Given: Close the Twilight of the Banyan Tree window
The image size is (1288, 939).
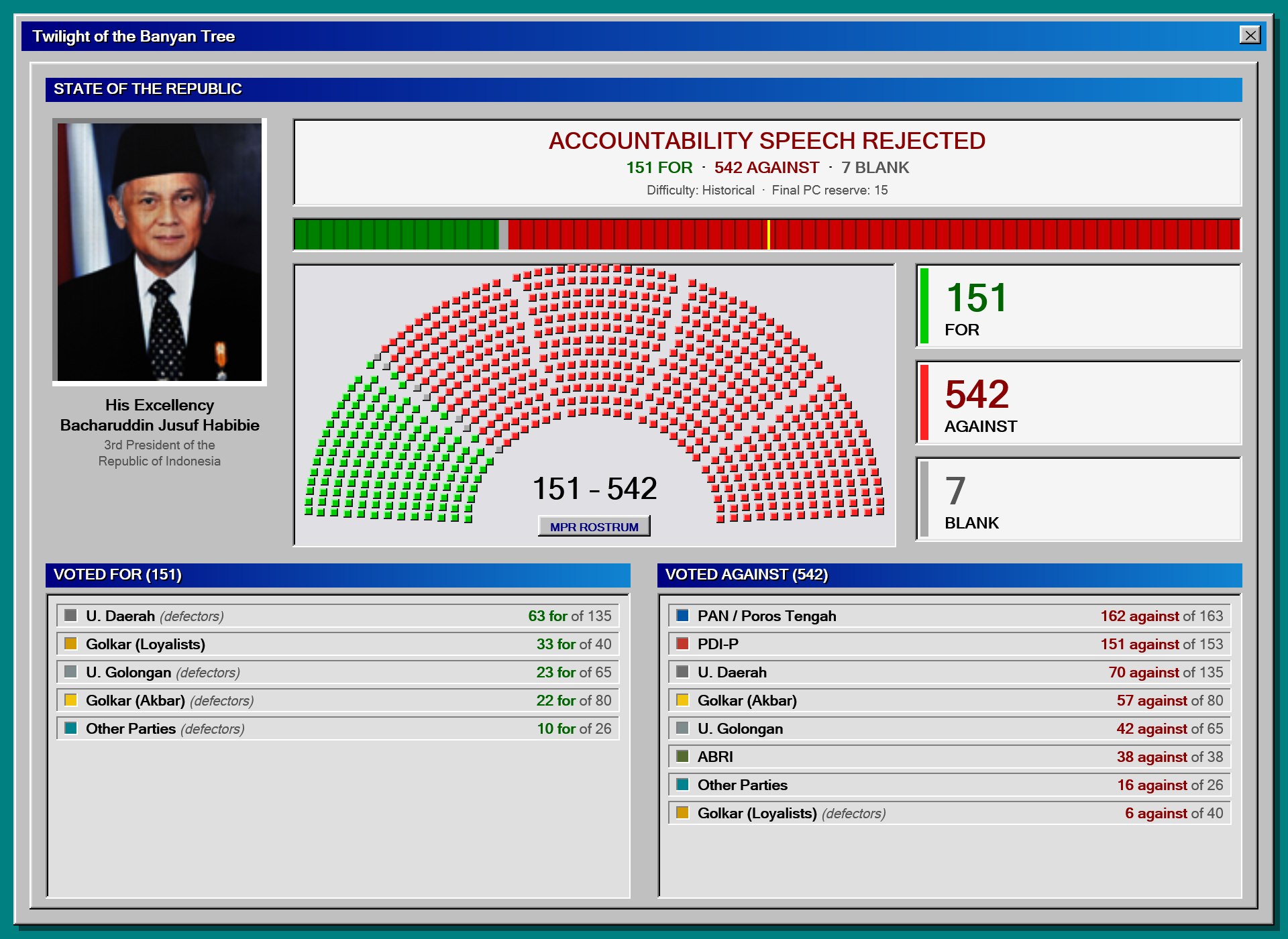Looking at the screenshot, I should (x=1250, y=35).
